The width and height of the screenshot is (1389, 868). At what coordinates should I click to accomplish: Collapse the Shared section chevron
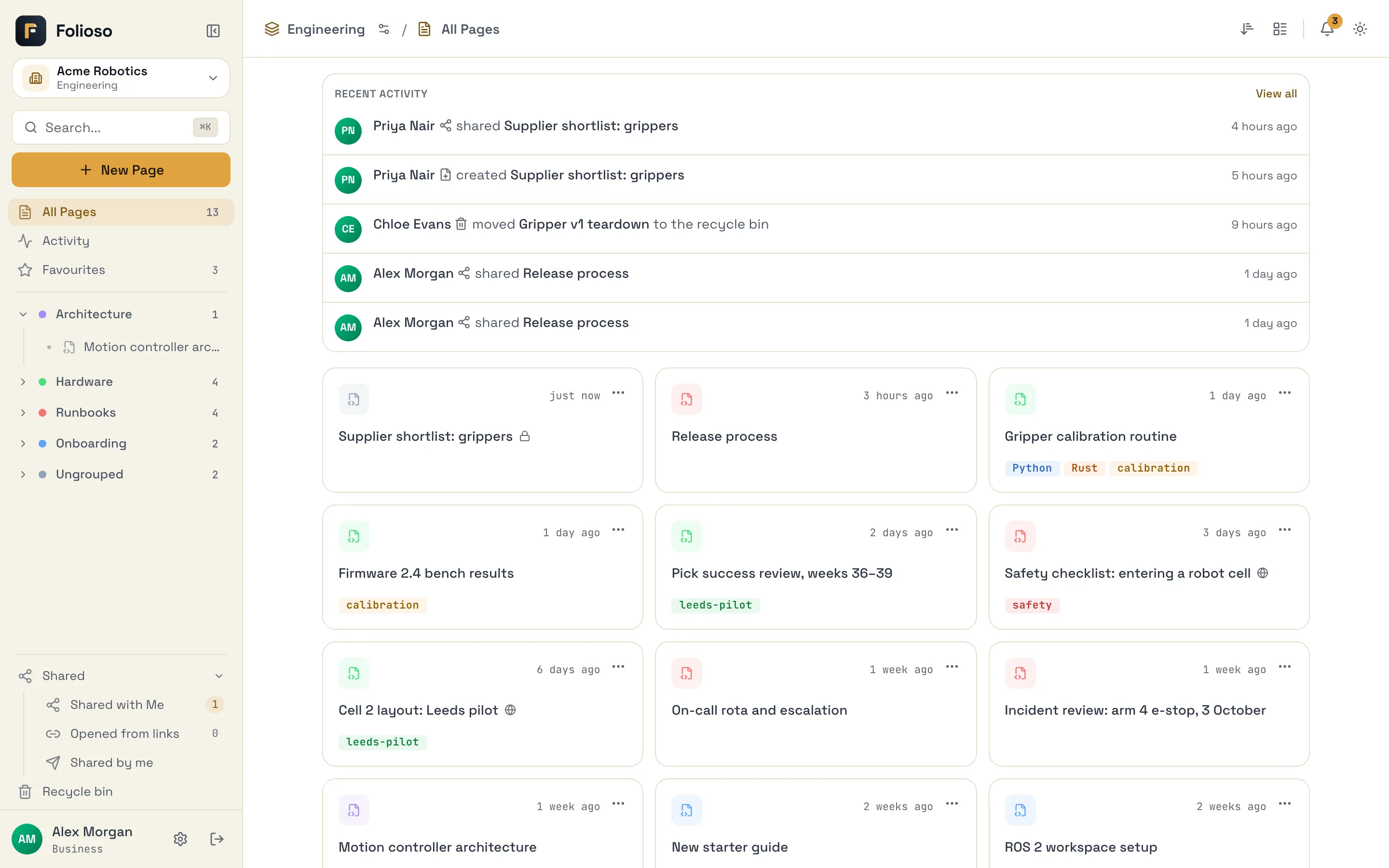(218, 676)
